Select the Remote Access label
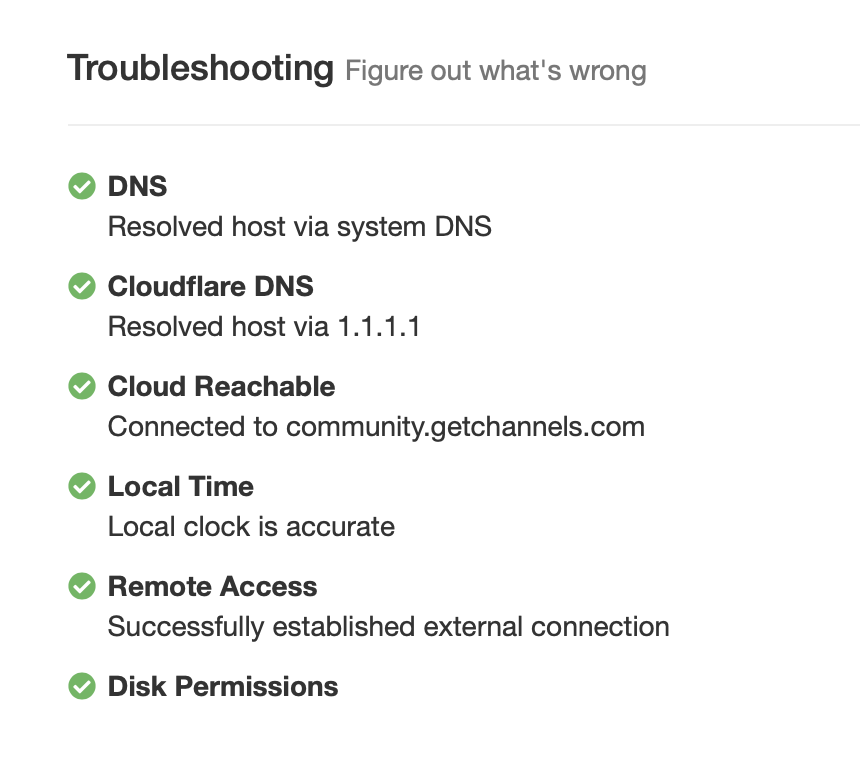 [x=212, y=587]
